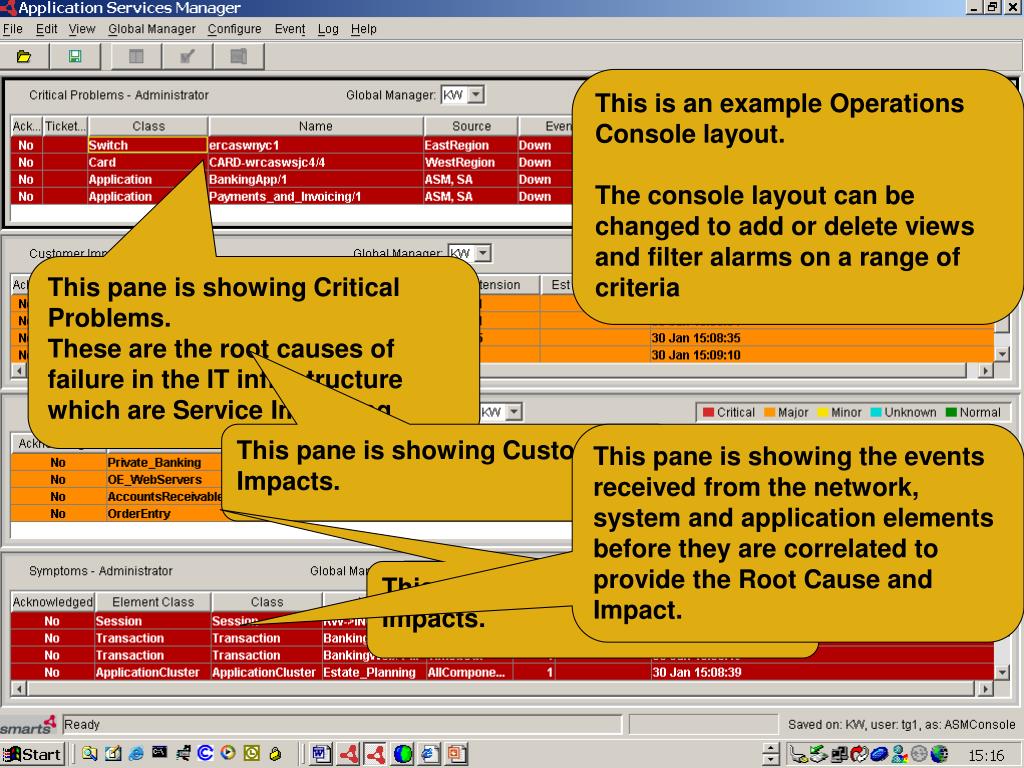Click the Ticket... column header
This screenshot has height=768, width=1024.
tap(65, 126)
